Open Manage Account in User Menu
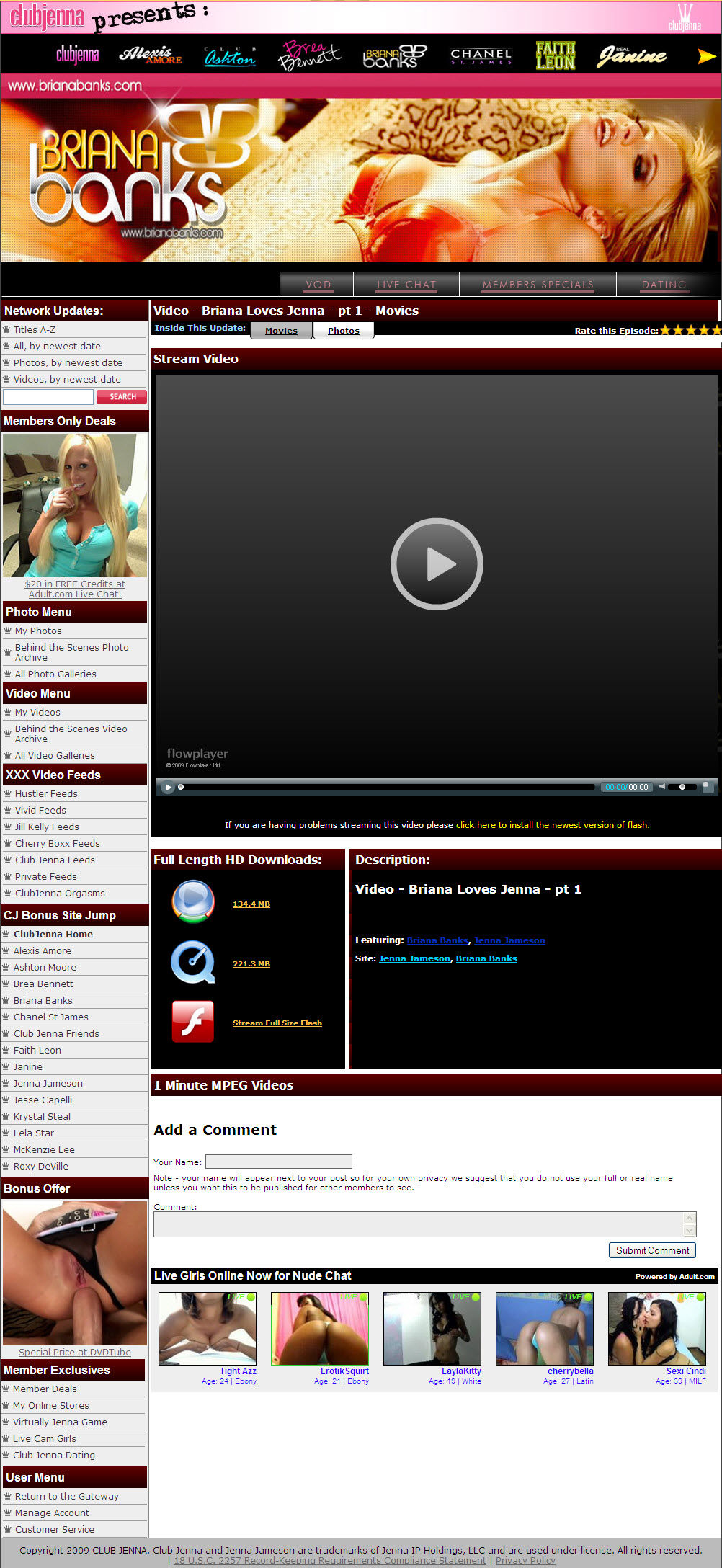Viewport: 722px width, 1568px height. pyautogui.click(x=52, y=1513)
